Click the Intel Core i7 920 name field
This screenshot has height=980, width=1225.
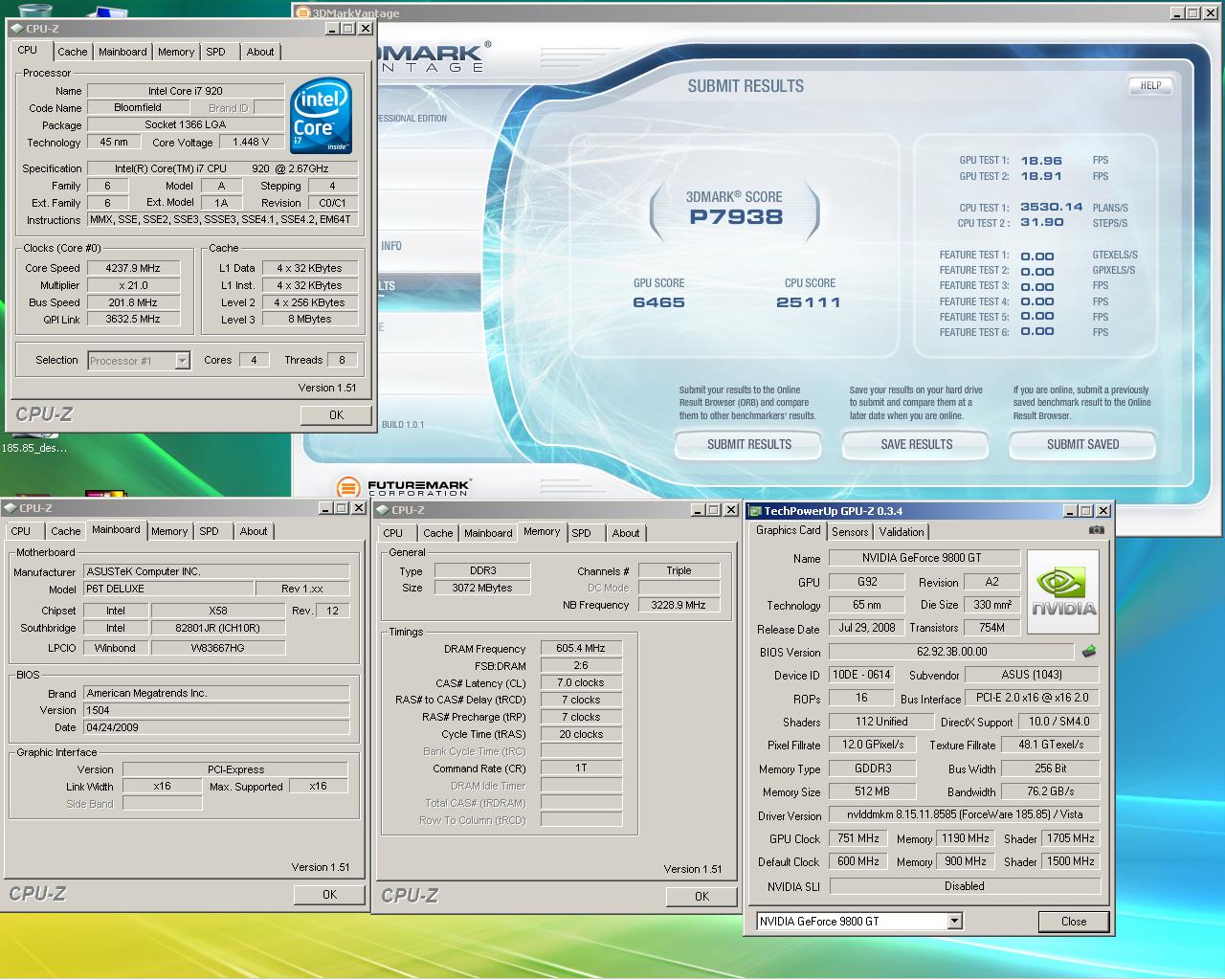coord(186,91)
